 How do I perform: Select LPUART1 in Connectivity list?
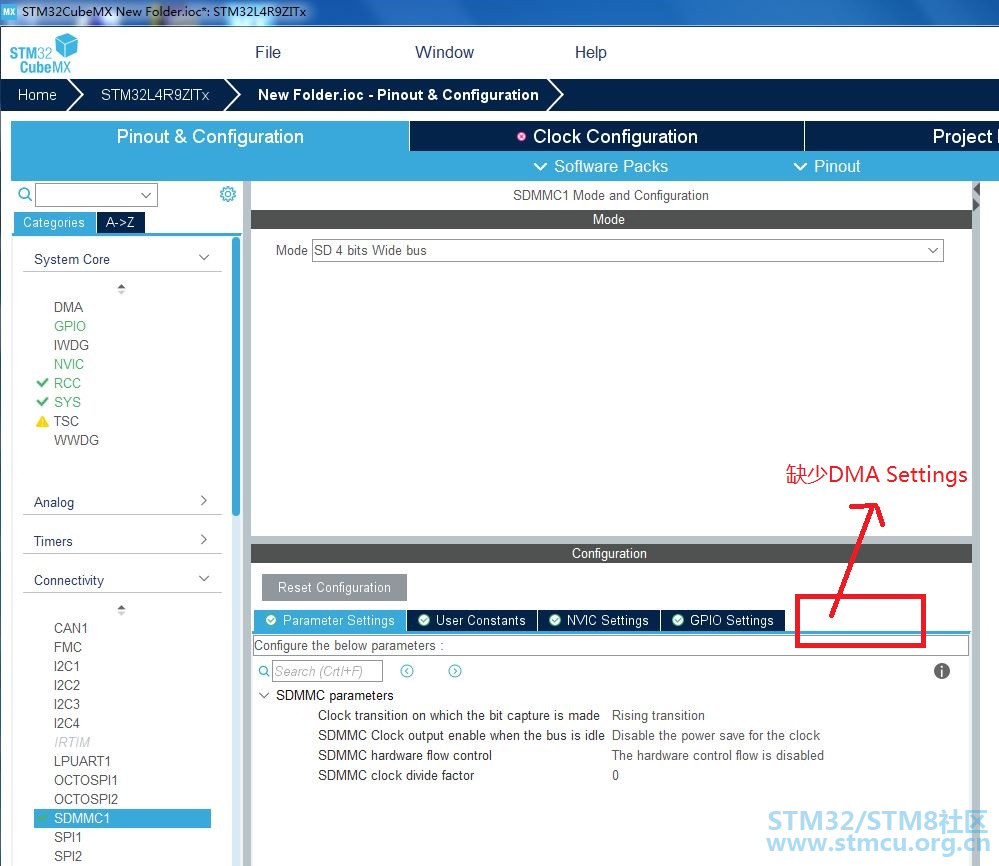pos(82,761)
